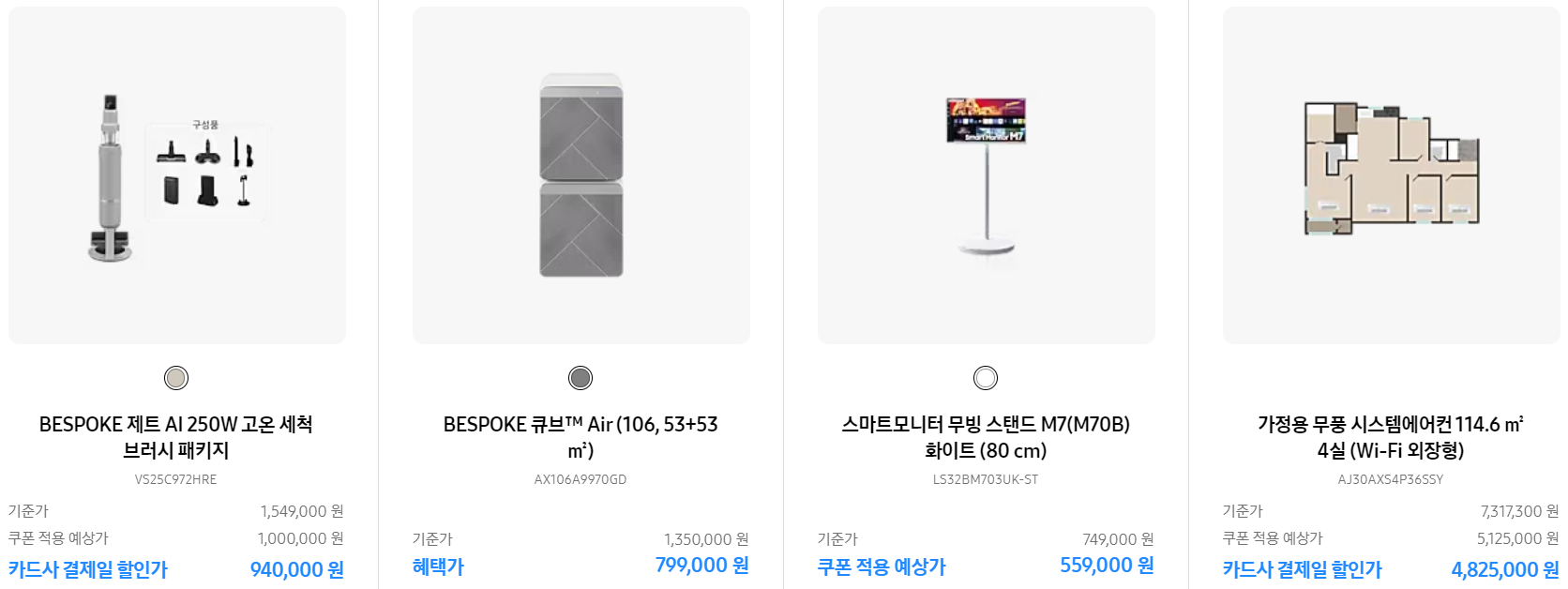Select the white swatch under 스마트모니터 무빙 스탠드 M7
Viewport: 1568px width, 589px height.
(985, 378)
